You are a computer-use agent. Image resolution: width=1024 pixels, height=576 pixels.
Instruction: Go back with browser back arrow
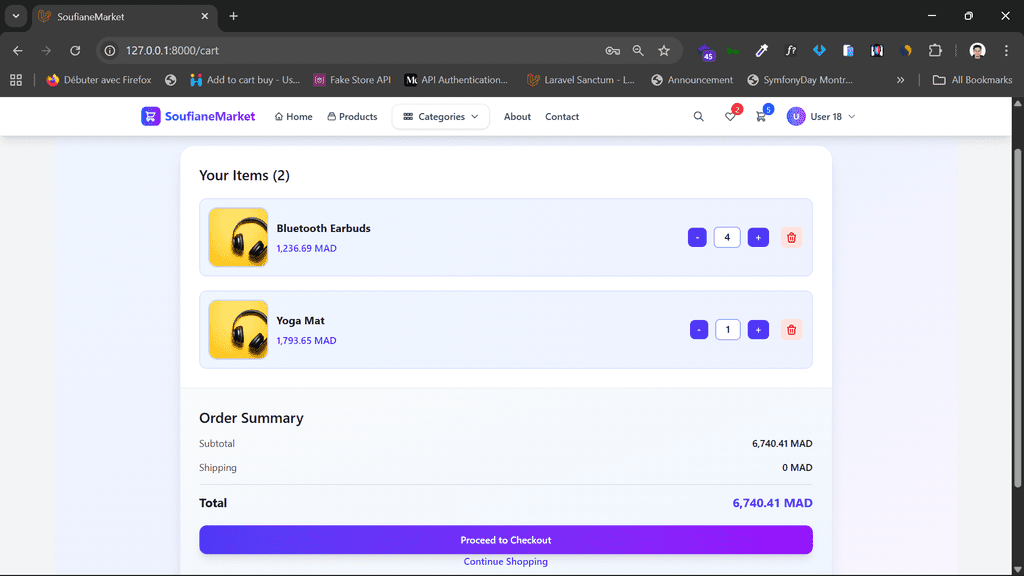tap(18, 50)
